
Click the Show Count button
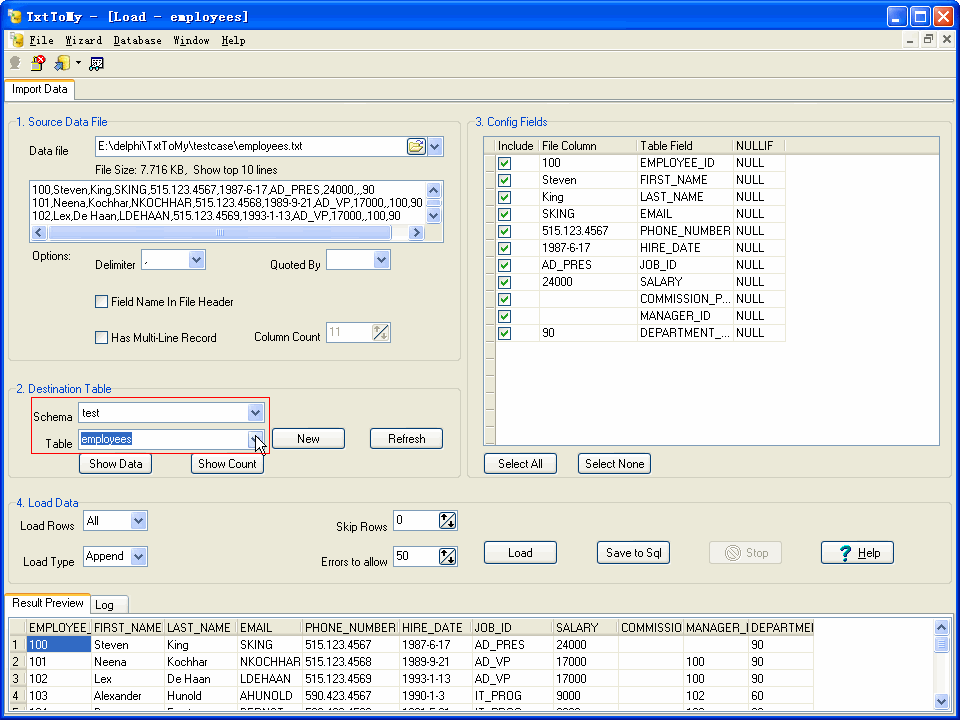[227, 463]
